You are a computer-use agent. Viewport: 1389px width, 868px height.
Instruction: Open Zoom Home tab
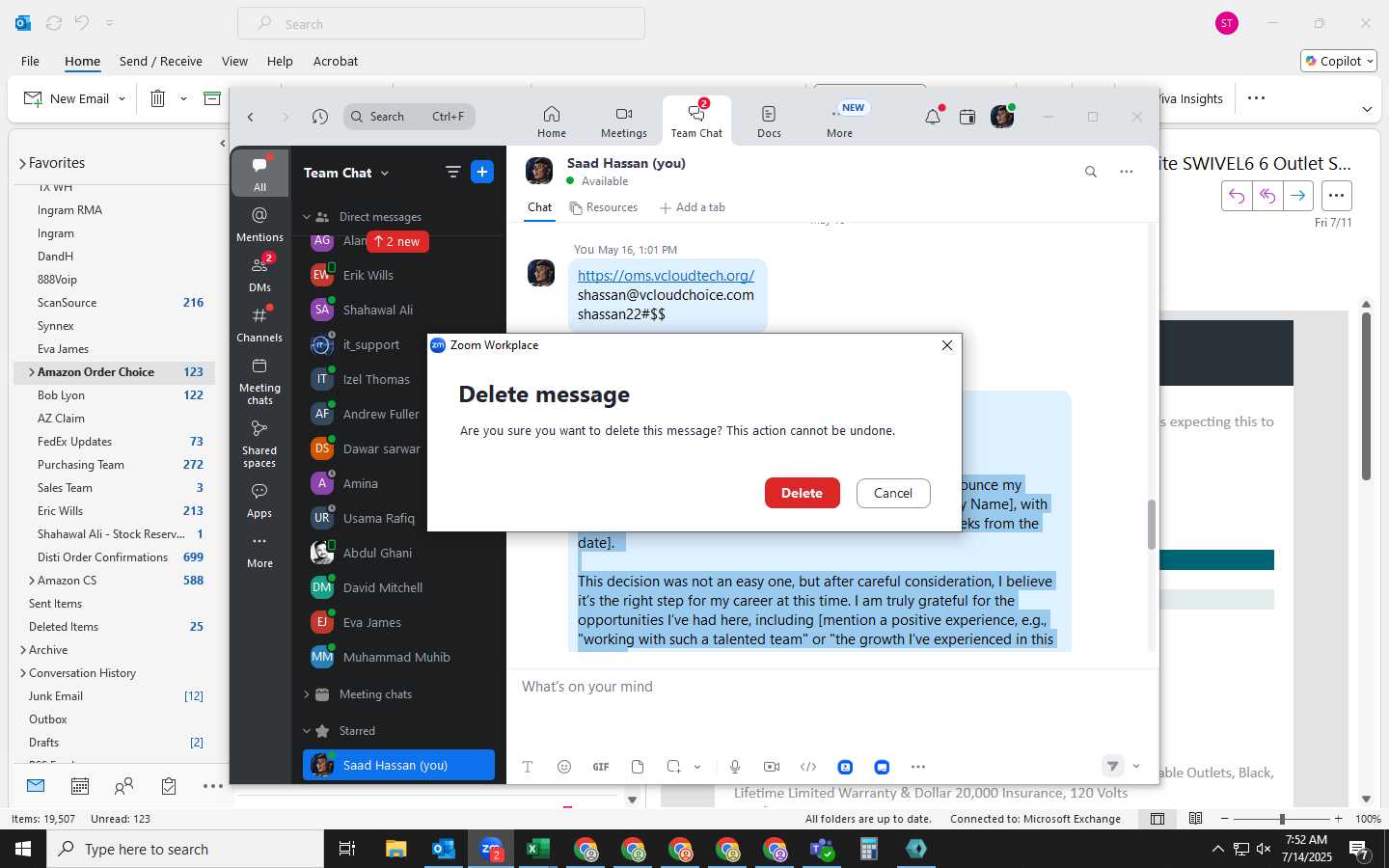[x=552, y=122]
